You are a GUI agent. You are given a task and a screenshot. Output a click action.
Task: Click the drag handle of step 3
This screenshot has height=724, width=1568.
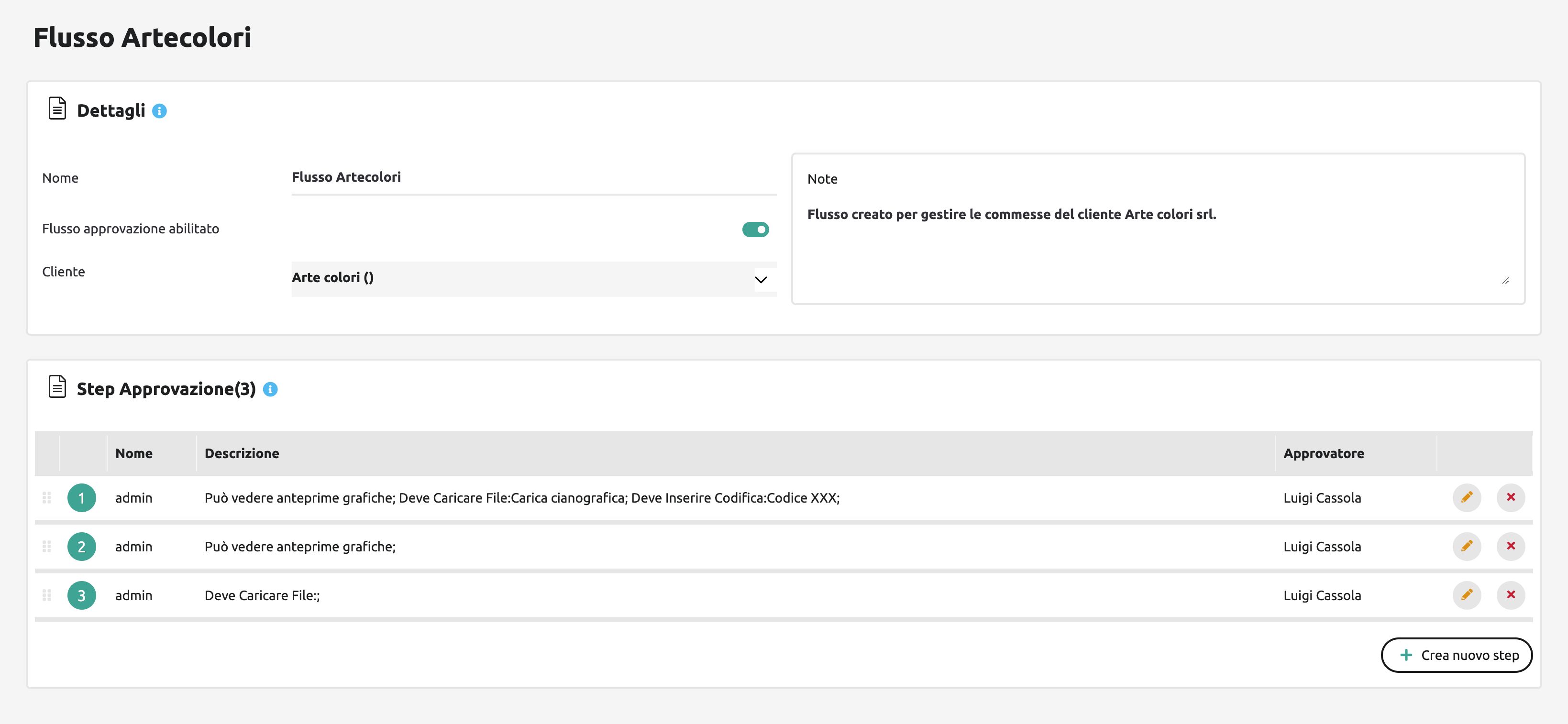[47, 595]
